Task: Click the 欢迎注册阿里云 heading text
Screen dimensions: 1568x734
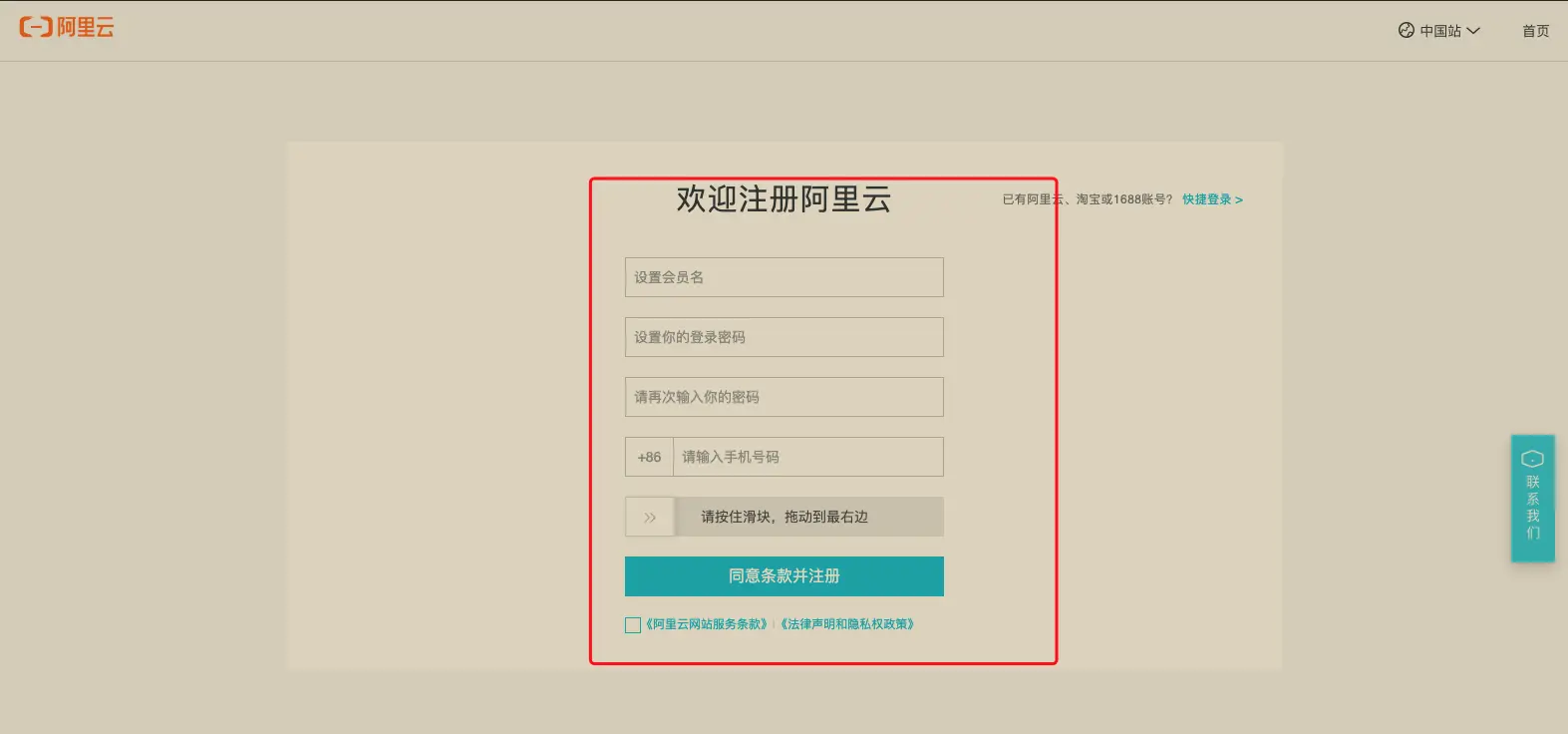Action: tap(784, 198)
